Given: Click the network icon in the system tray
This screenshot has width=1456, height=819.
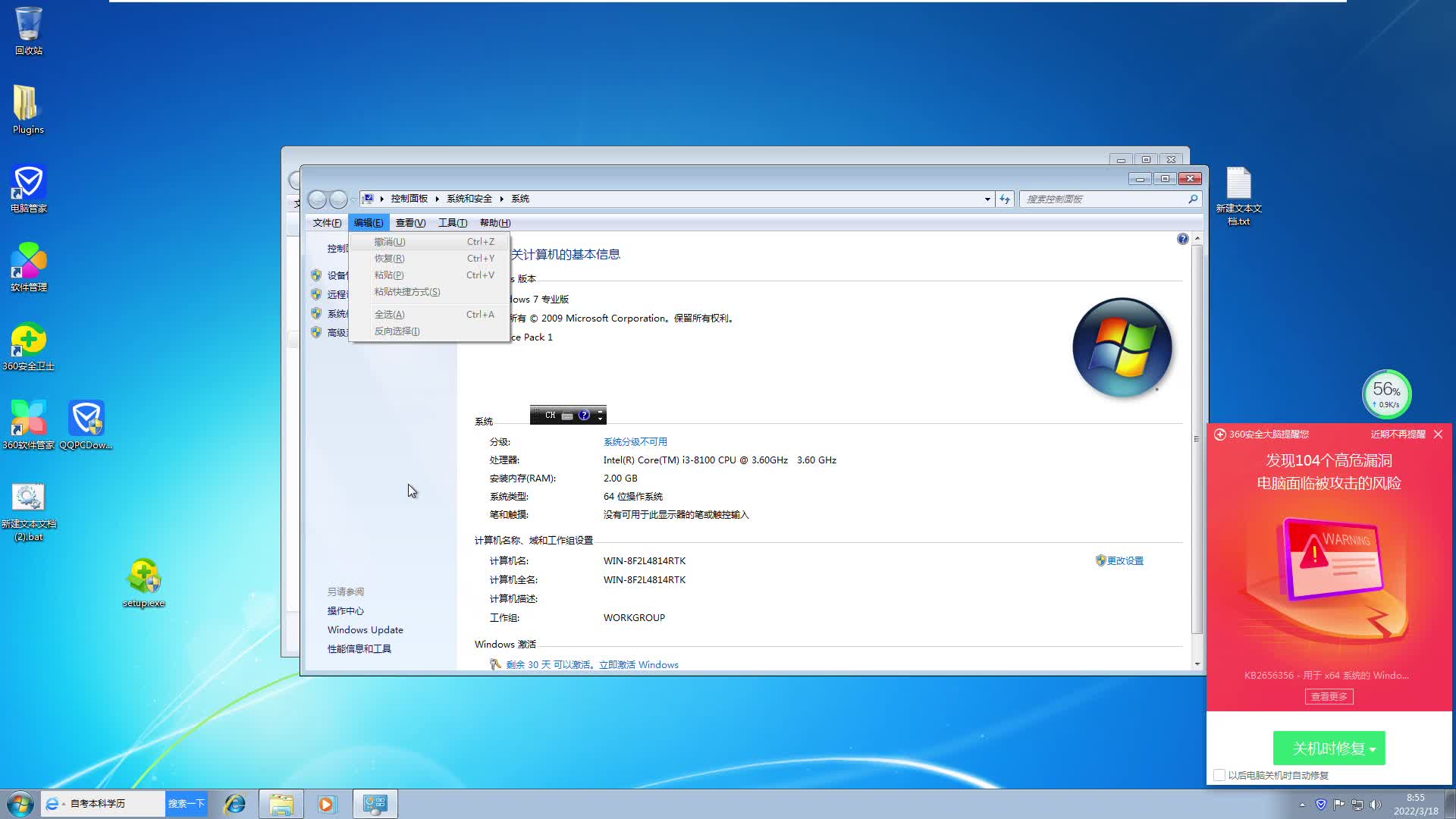Looking at the screenshot, I should pyautogui.click(x=1357, y=805).
